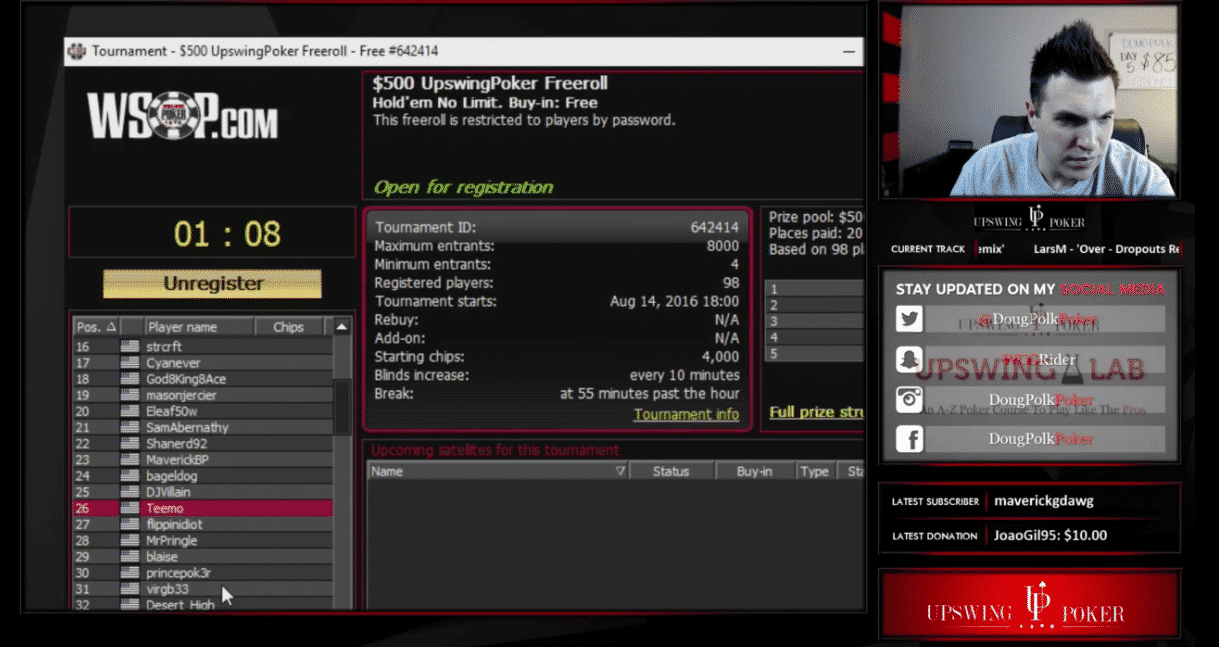Click the WSOP.com logo
1219x647 pixels.
pyautogui.click(x=182, y=116)
